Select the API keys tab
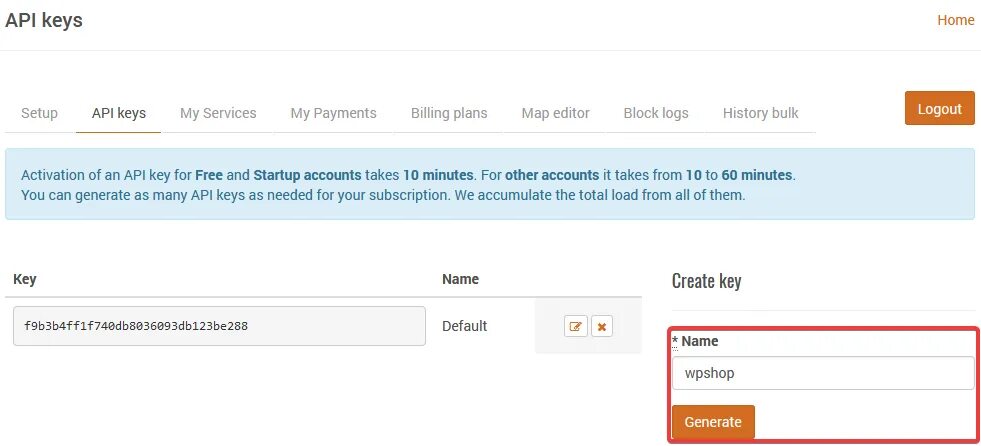This screenshot has height=446, width=981. [x=119, y=113]
